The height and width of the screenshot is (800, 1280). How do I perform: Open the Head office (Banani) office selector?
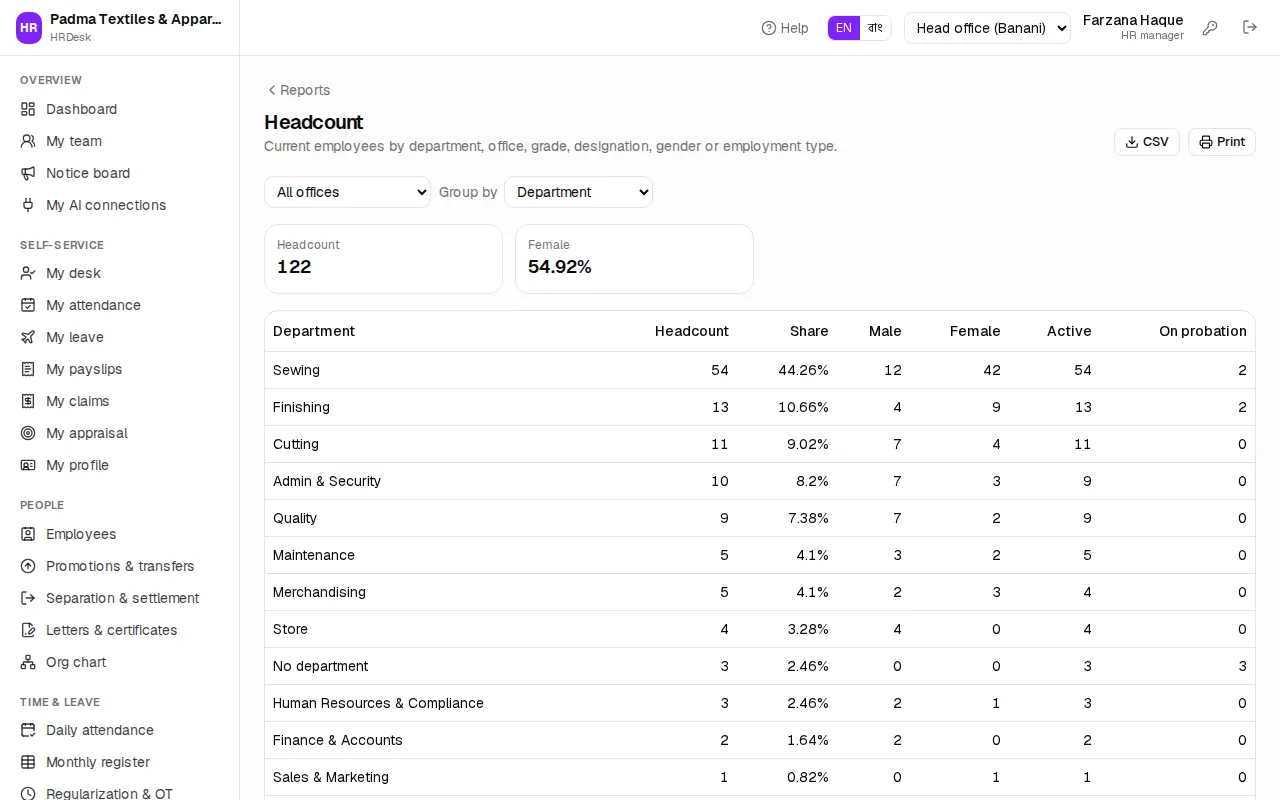pos(987,28)
